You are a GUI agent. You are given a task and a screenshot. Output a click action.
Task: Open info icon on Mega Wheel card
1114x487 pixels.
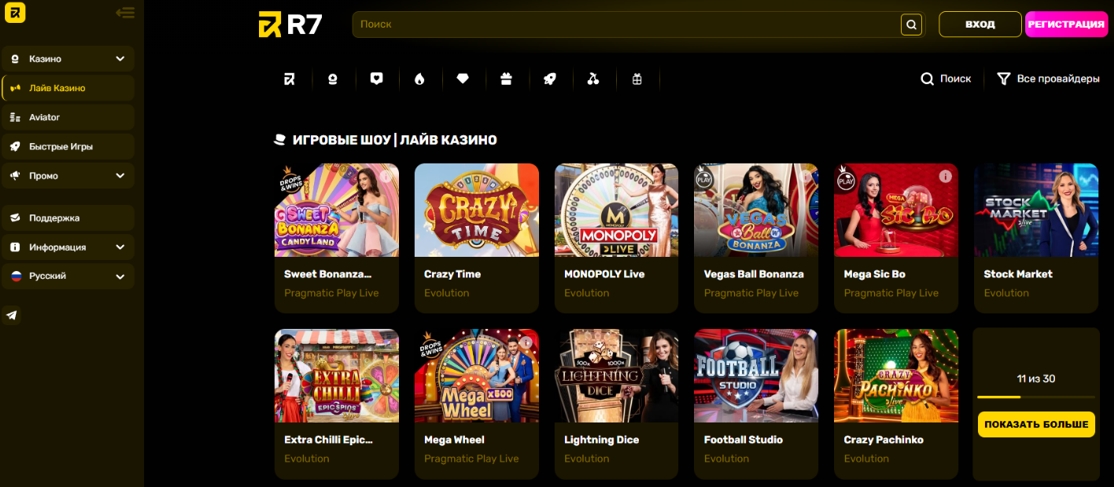point(526,341)
